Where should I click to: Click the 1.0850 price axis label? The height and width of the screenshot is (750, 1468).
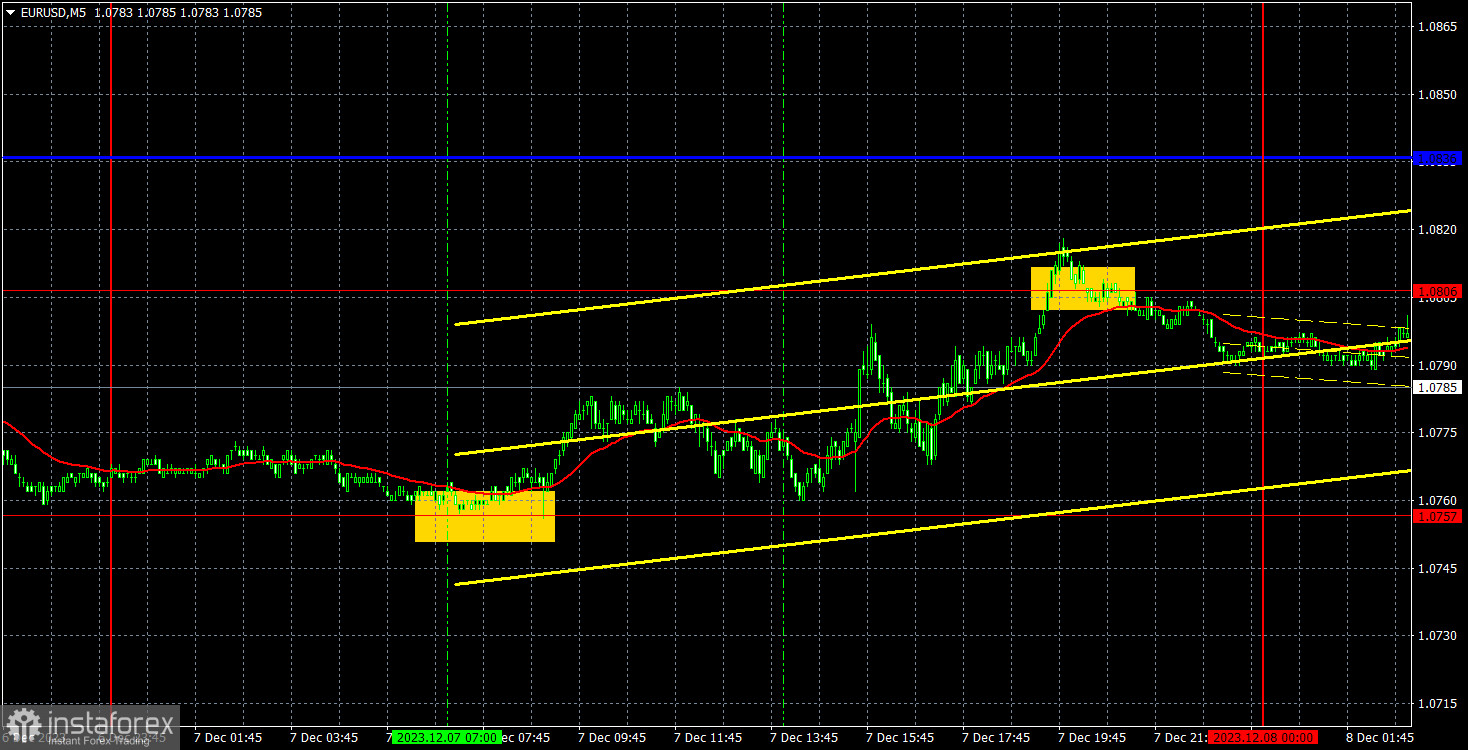pos(1436,94)
